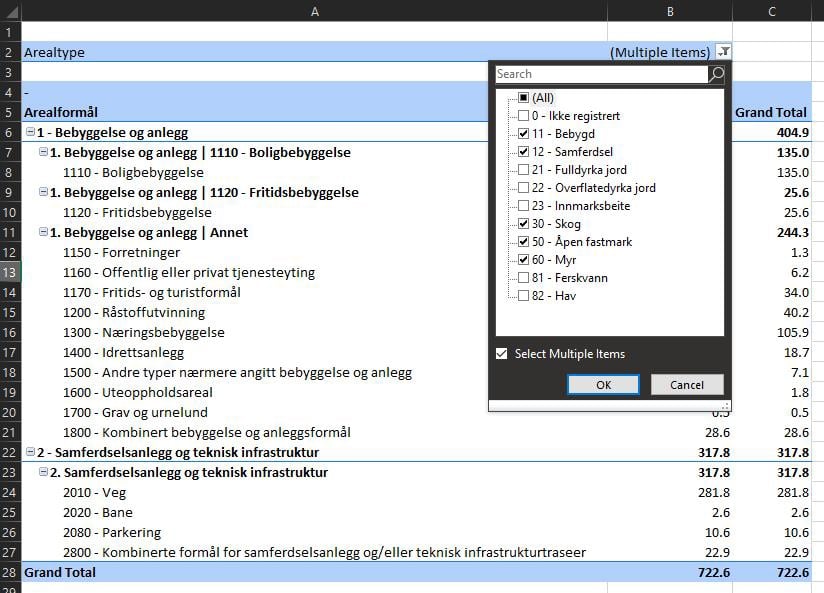Uncheck the 30 - Skog checkbox

(x=524, y=224)
